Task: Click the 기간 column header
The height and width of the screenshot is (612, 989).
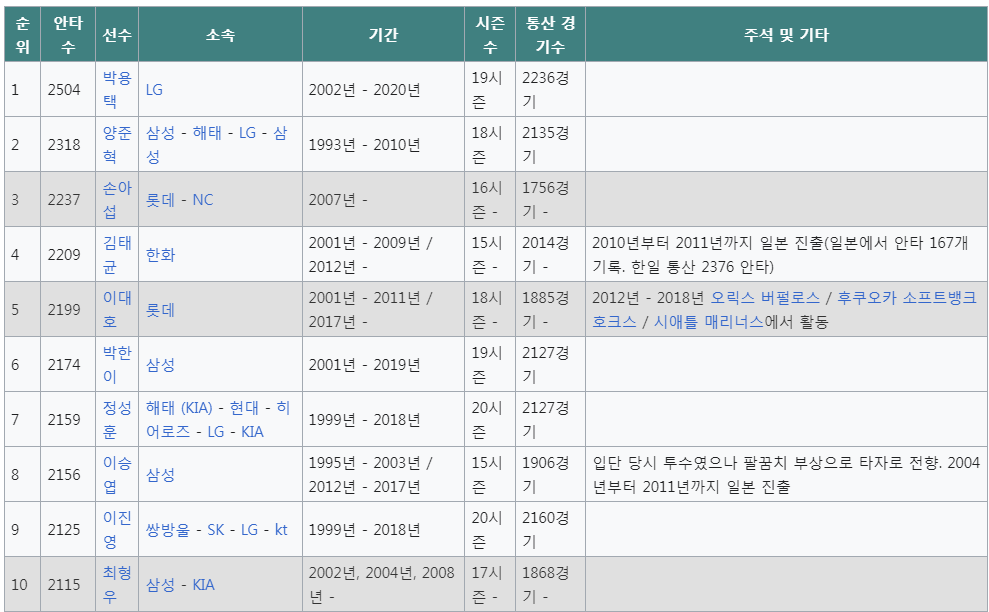Action: 383,35
